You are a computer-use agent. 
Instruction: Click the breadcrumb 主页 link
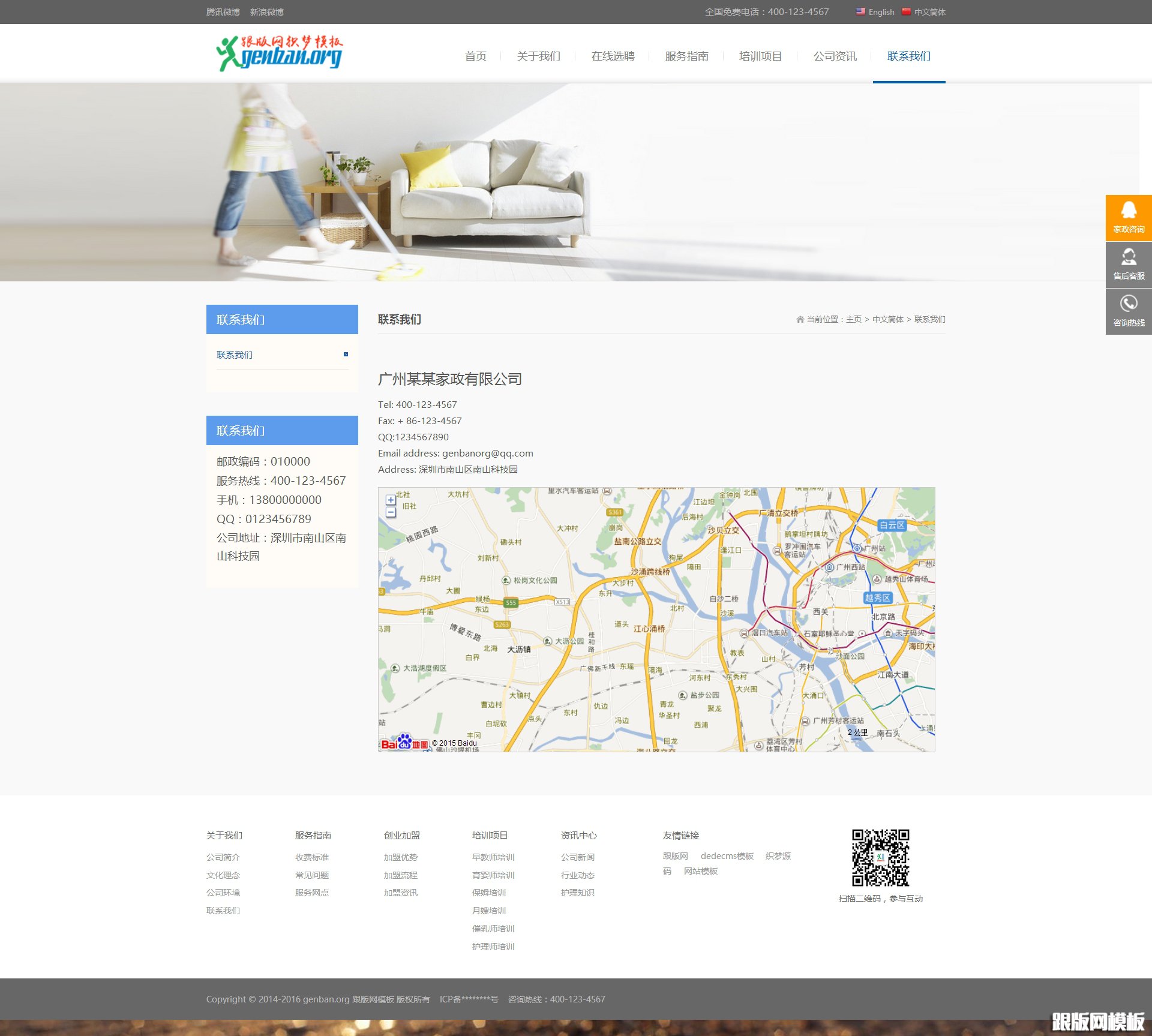[853, 319]
